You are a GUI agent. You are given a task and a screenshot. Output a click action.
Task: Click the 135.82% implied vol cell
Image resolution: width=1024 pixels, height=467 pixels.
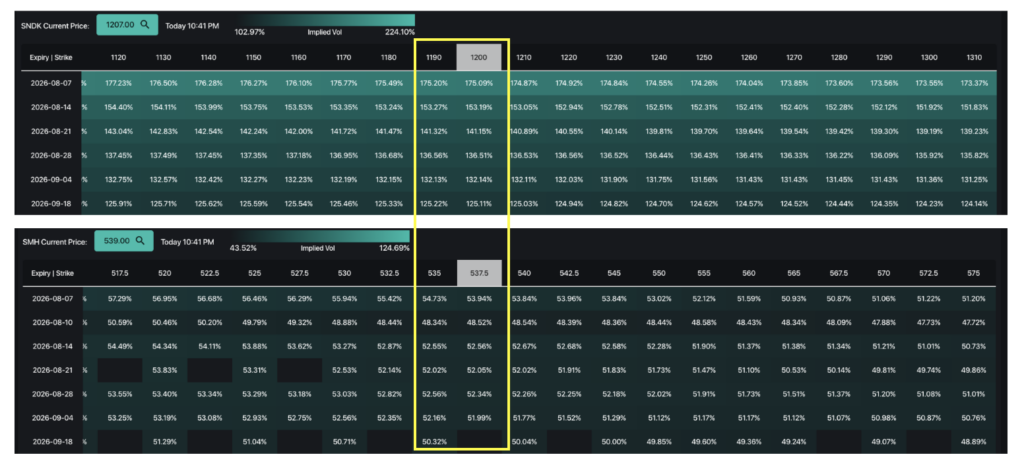974,155
